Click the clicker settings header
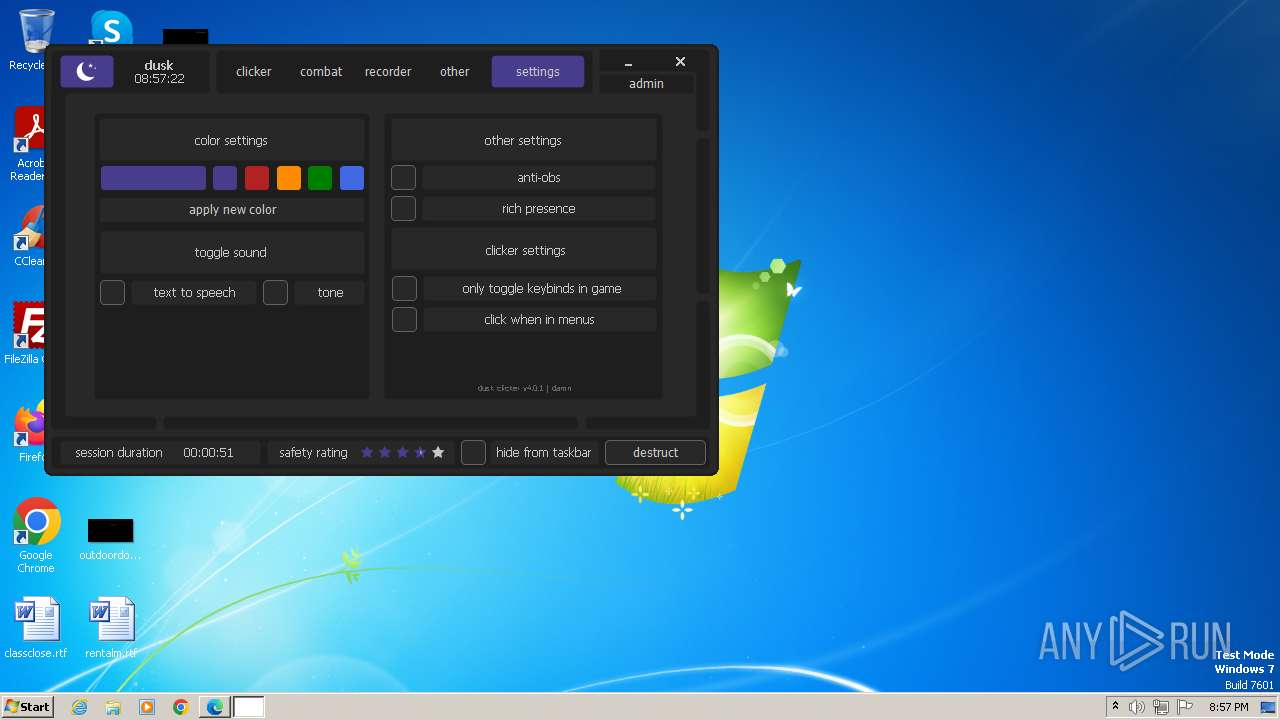Image resolution: width=1280 pixels, height=720 pixels. [x=525, y=251]
